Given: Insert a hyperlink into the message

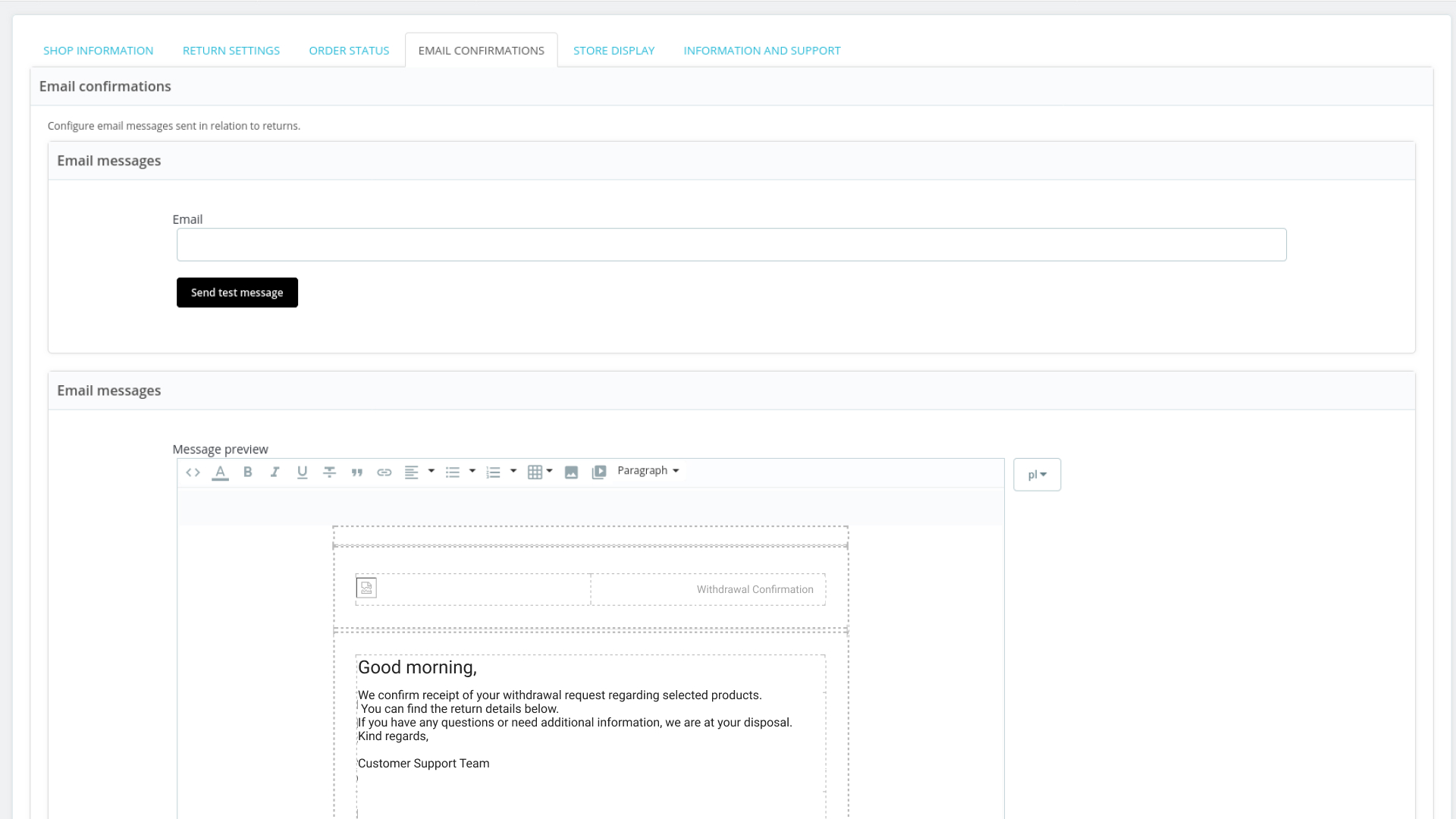Looking at the screenshot, I should point(384,472).
